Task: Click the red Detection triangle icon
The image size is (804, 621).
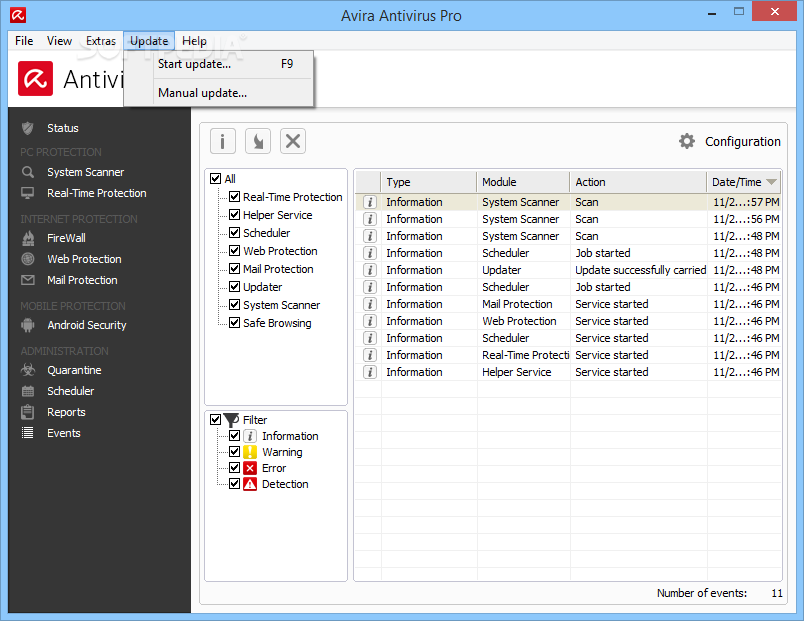Action: [250, 484]
